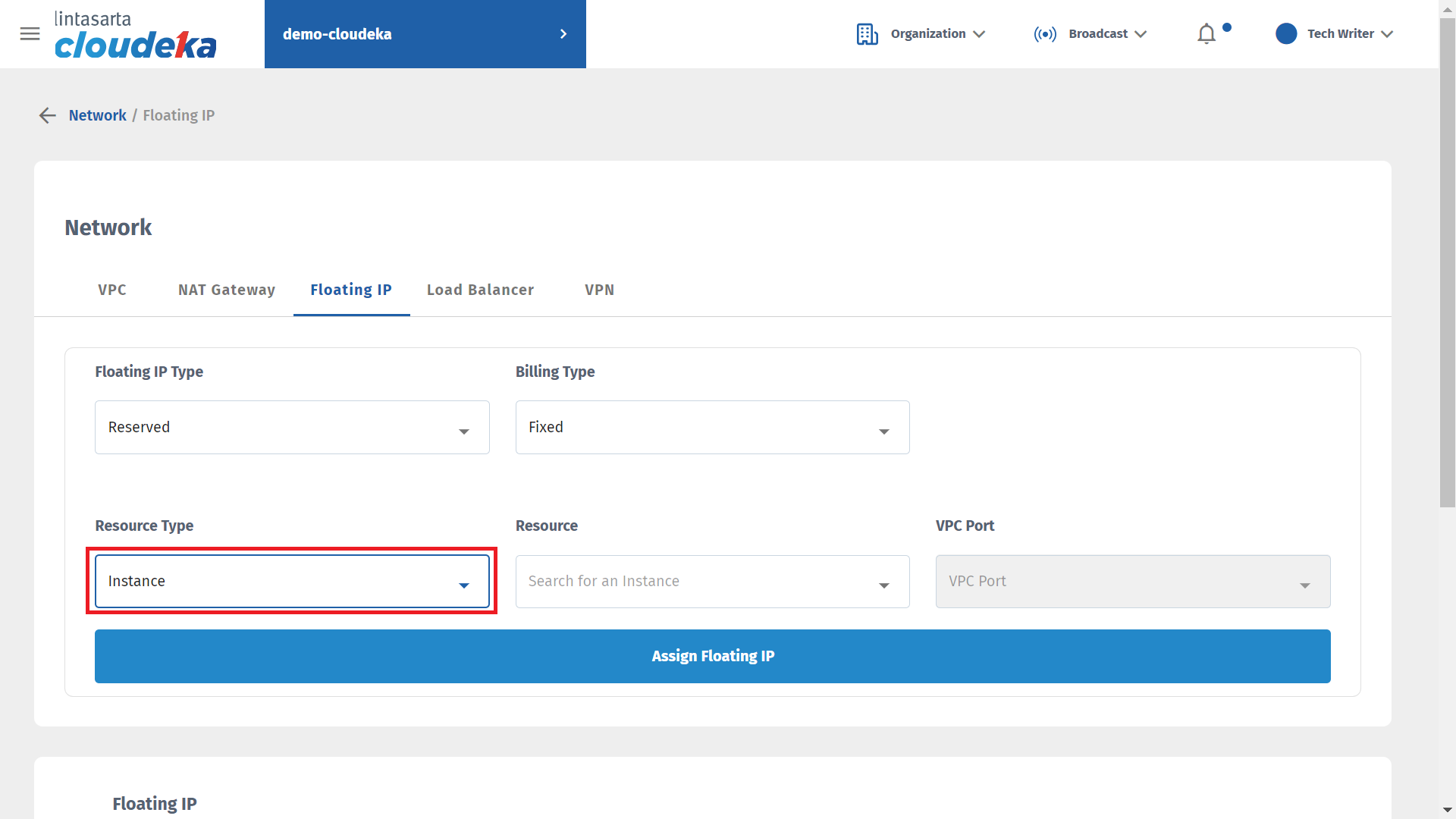1456x819 pixels.
Task: Click the Assign Floating IP button
Action: pos(712,657)
